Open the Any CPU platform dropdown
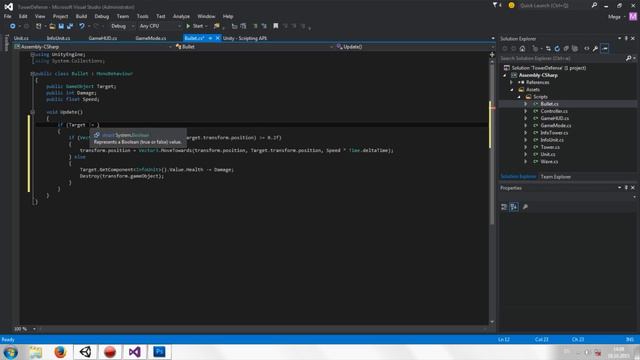The width and height of the screenshot is (640, 360). (160, 26)
